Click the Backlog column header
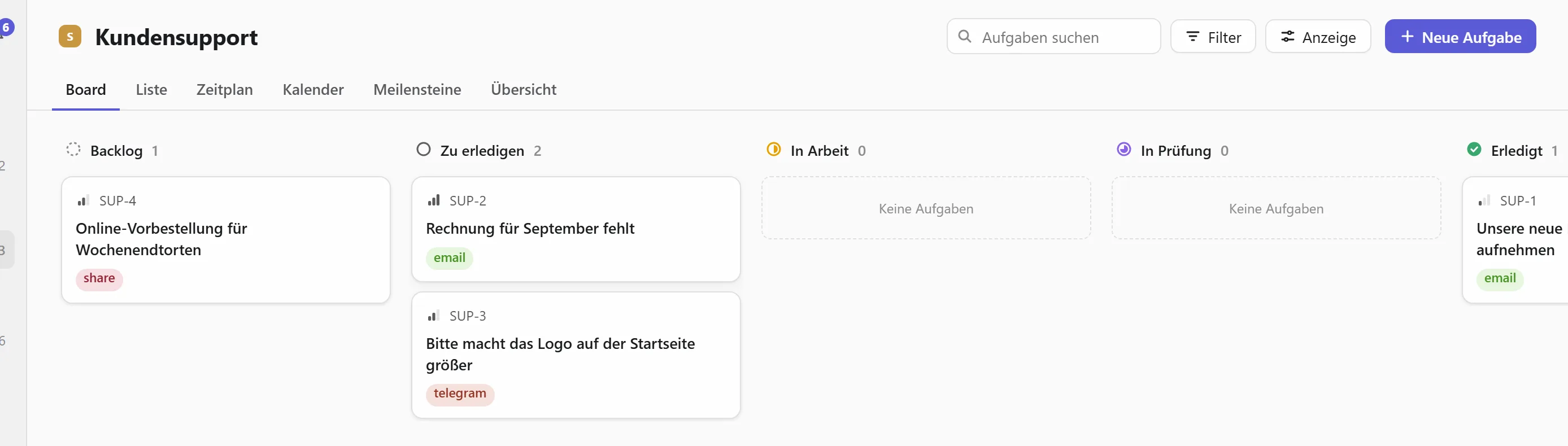1568x446 pixels. [116, 151]
